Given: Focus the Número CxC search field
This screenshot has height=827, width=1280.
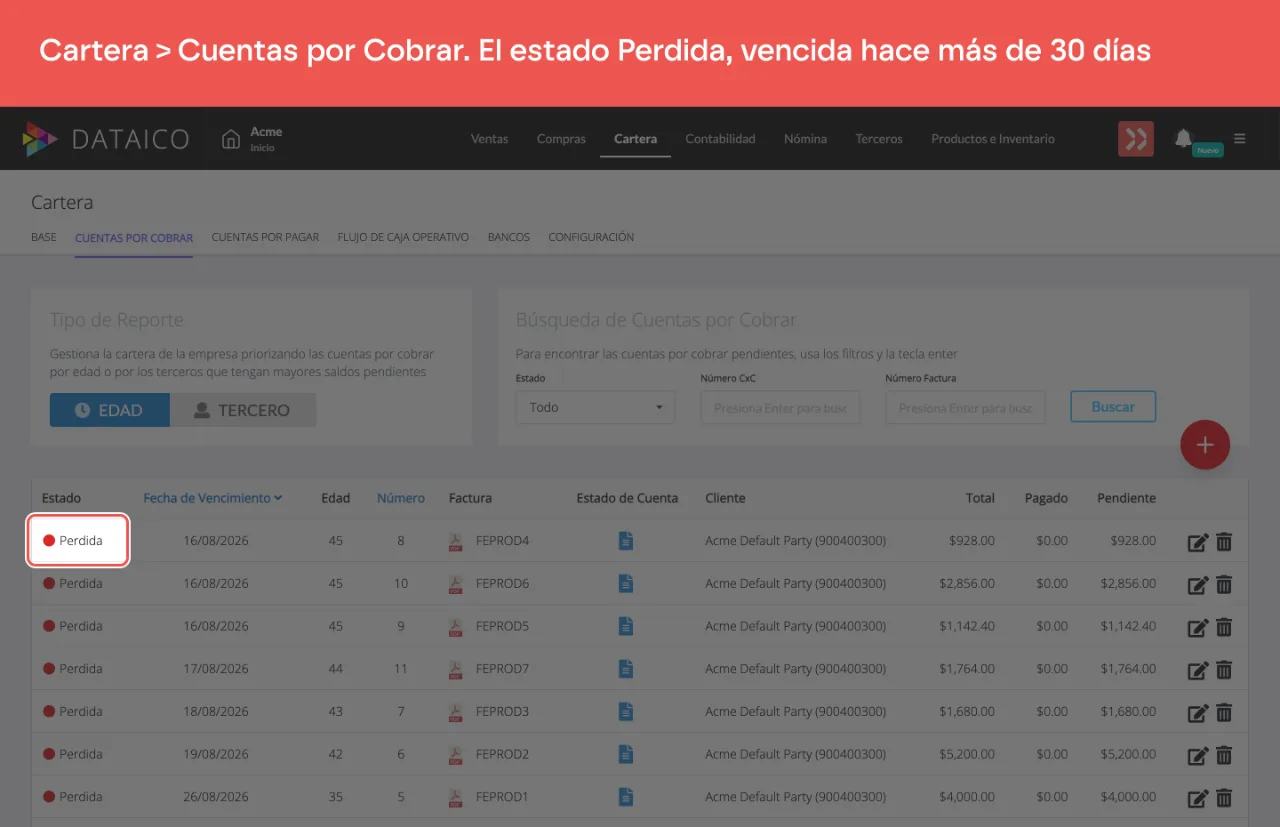Looking at the screenshot, I should (x=780, y=407).
